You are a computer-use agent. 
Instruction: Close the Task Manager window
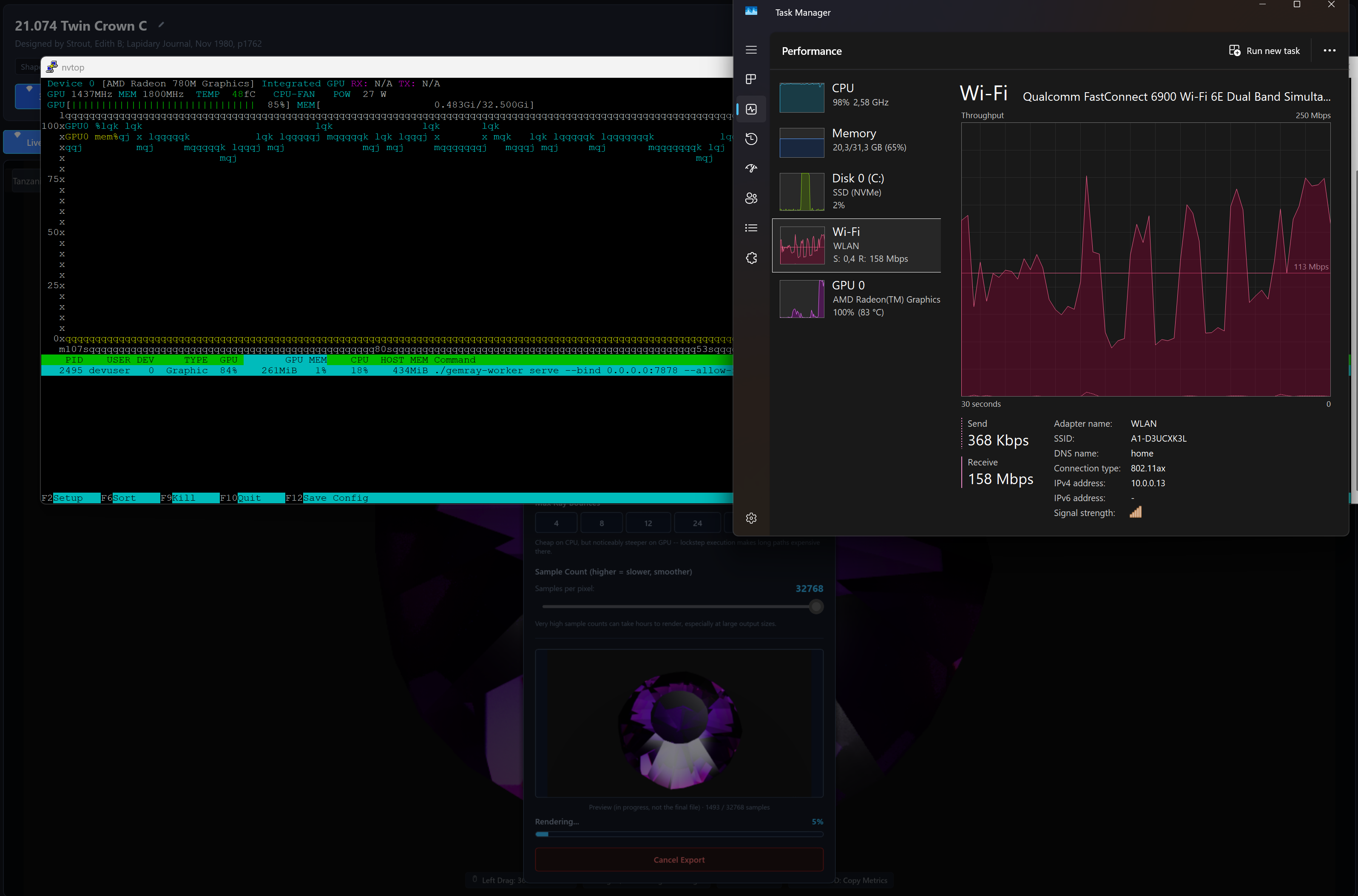(x=1331, y=5)
